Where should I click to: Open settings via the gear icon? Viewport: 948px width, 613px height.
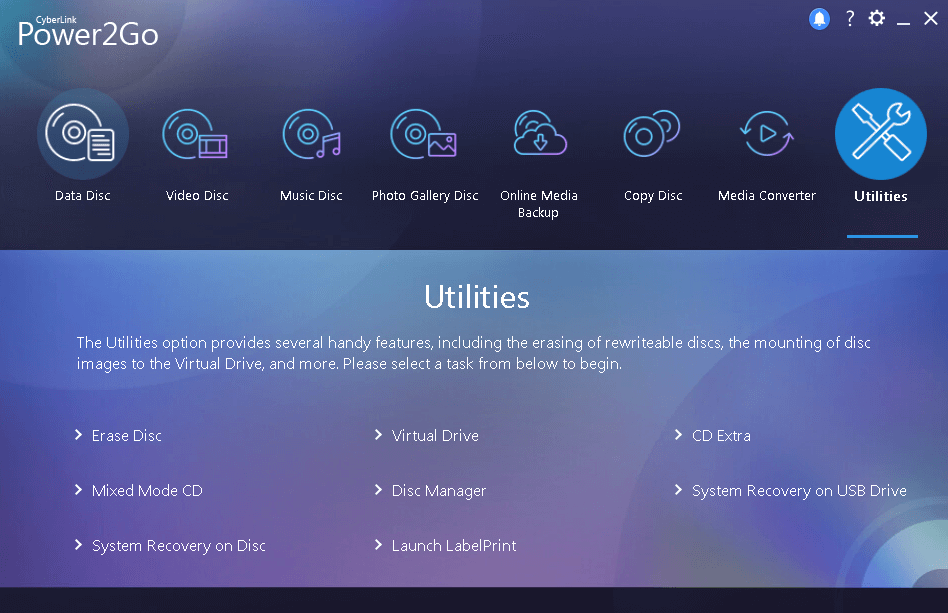[x=877, y=19]
